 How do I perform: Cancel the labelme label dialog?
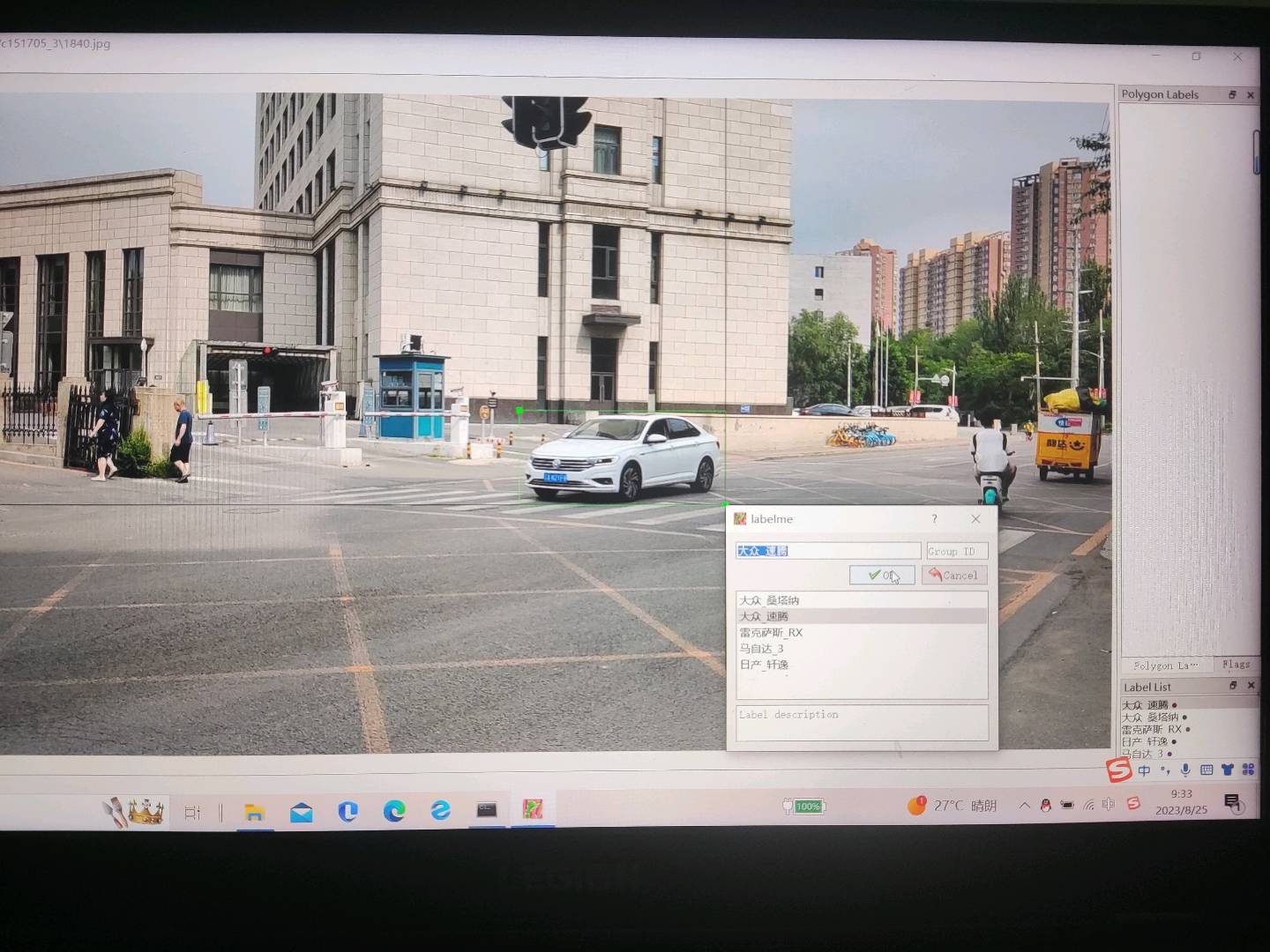coord(954,576)
